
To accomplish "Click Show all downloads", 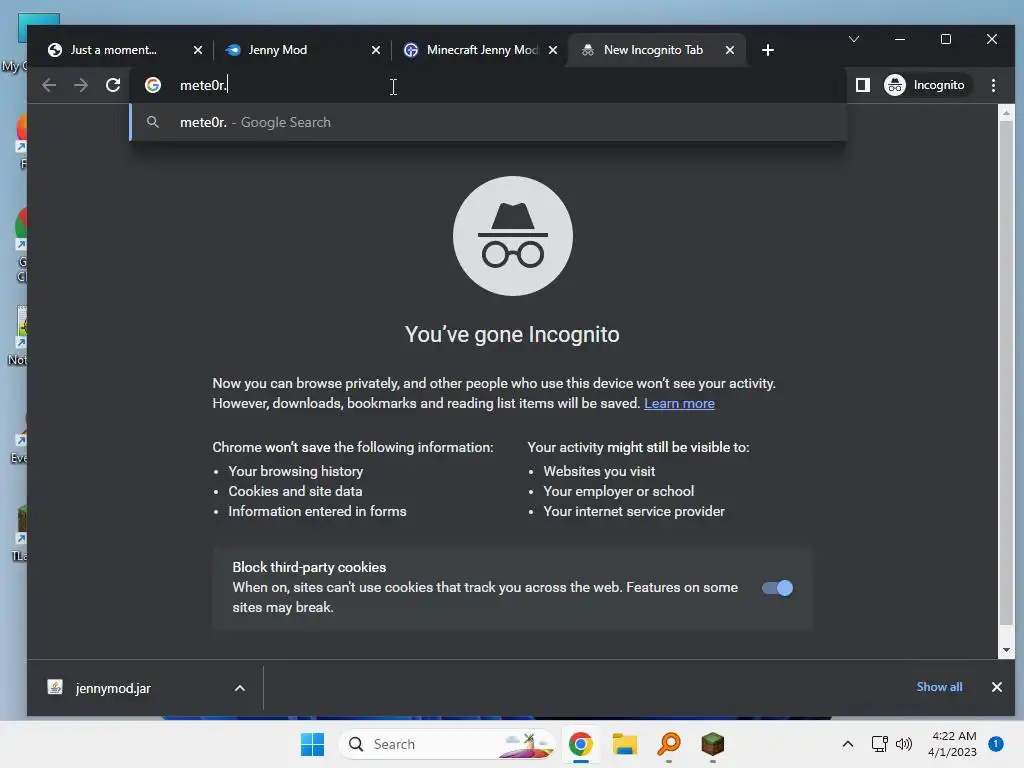I will 939,686.
